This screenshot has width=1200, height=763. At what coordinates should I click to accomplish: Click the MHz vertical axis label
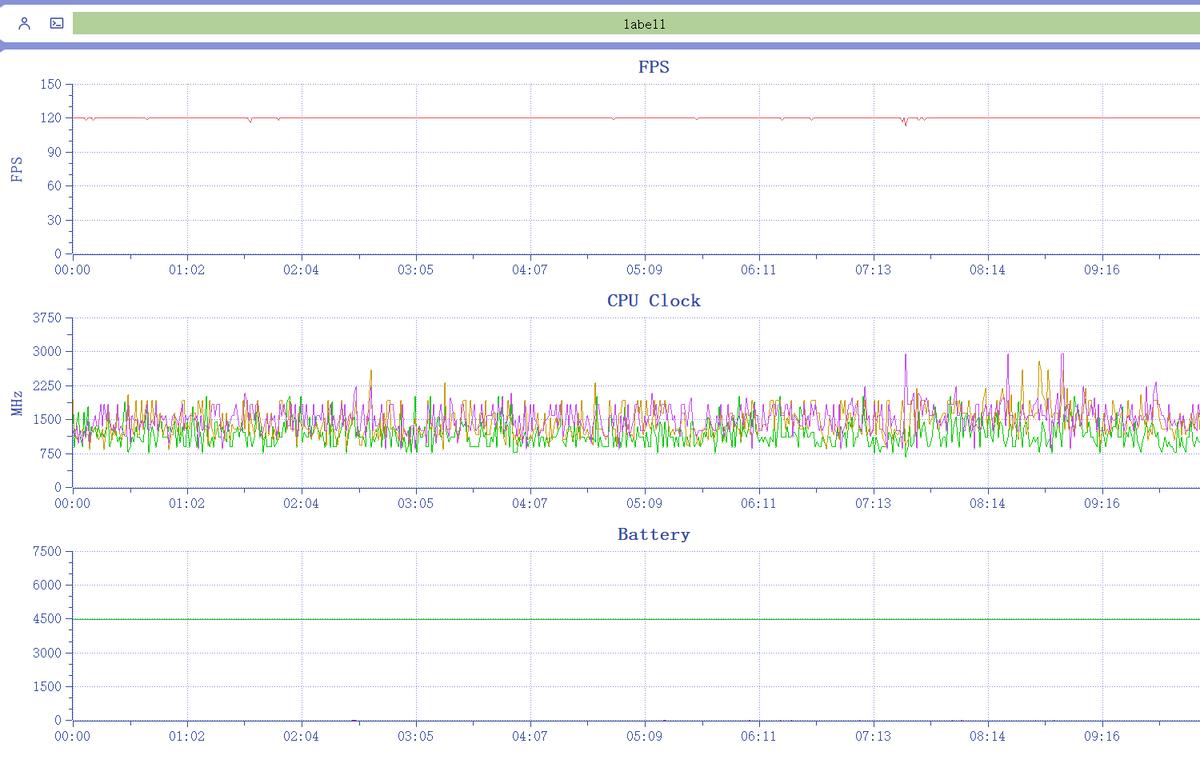[x=17, y=404]
